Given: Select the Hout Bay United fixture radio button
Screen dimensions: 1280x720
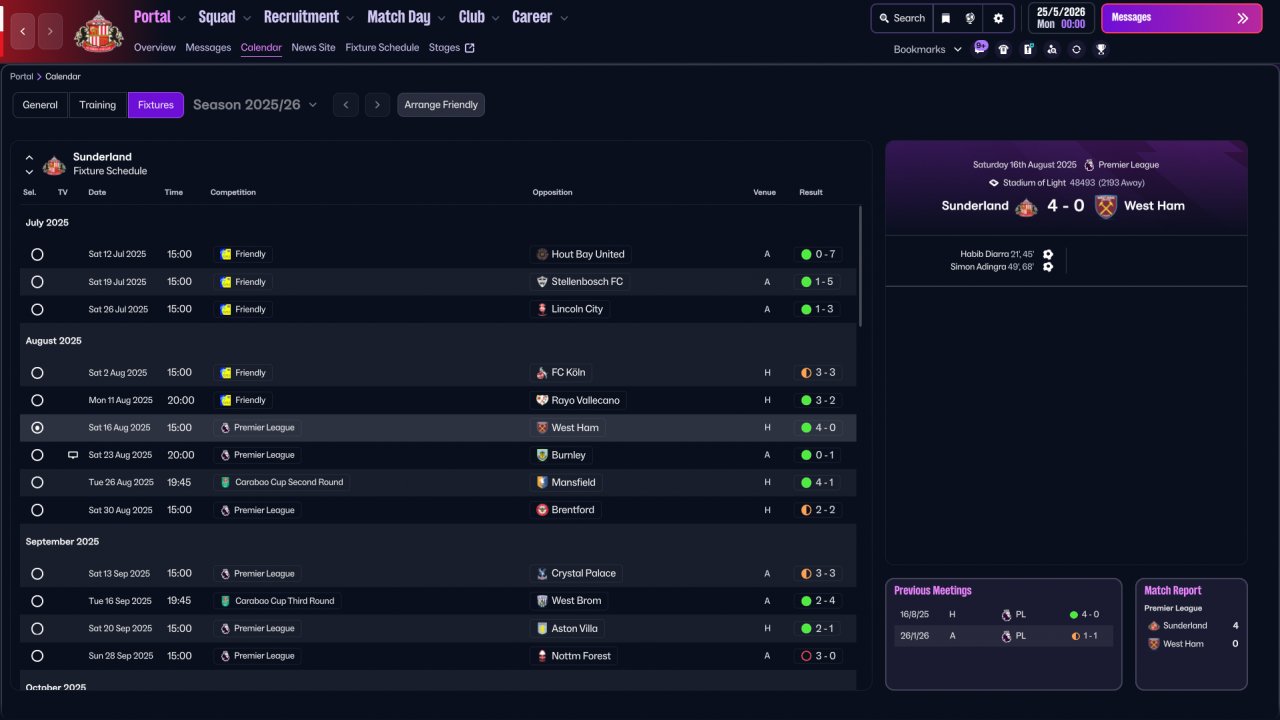Looking at the screenshot, I should 37,255.
